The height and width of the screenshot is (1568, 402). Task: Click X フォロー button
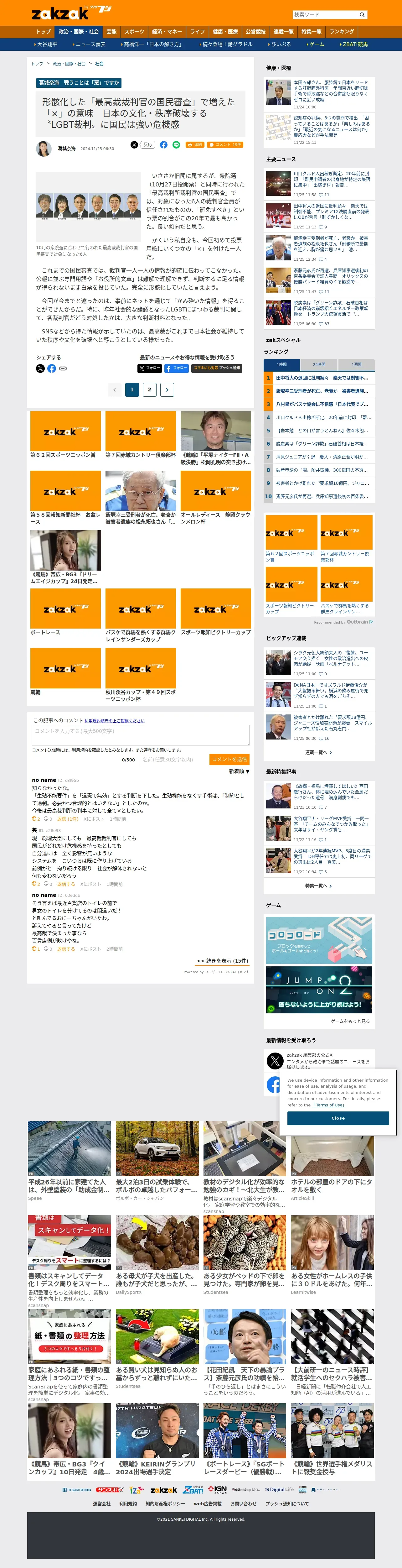click(x=150, y=368)
